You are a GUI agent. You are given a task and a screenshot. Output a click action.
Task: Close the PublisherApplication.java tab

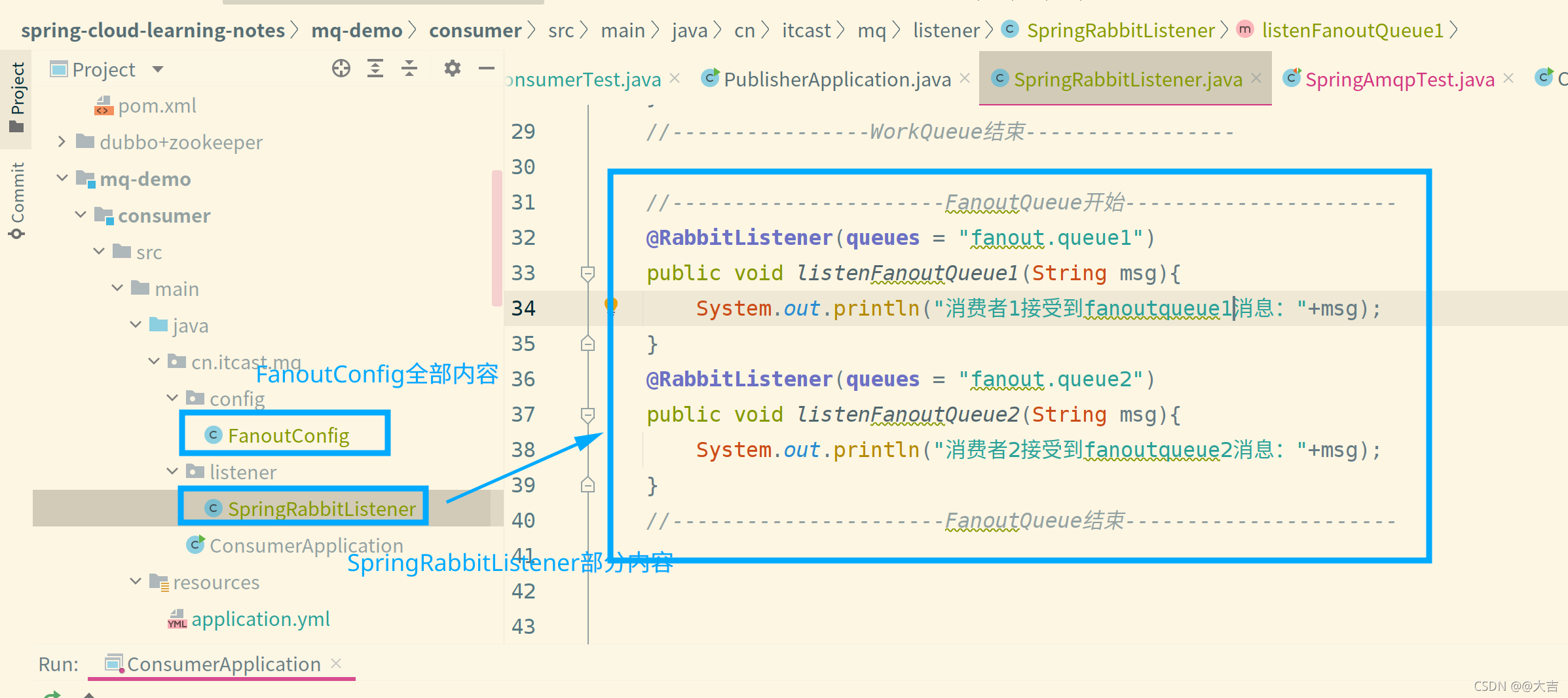tap(965, 79)
